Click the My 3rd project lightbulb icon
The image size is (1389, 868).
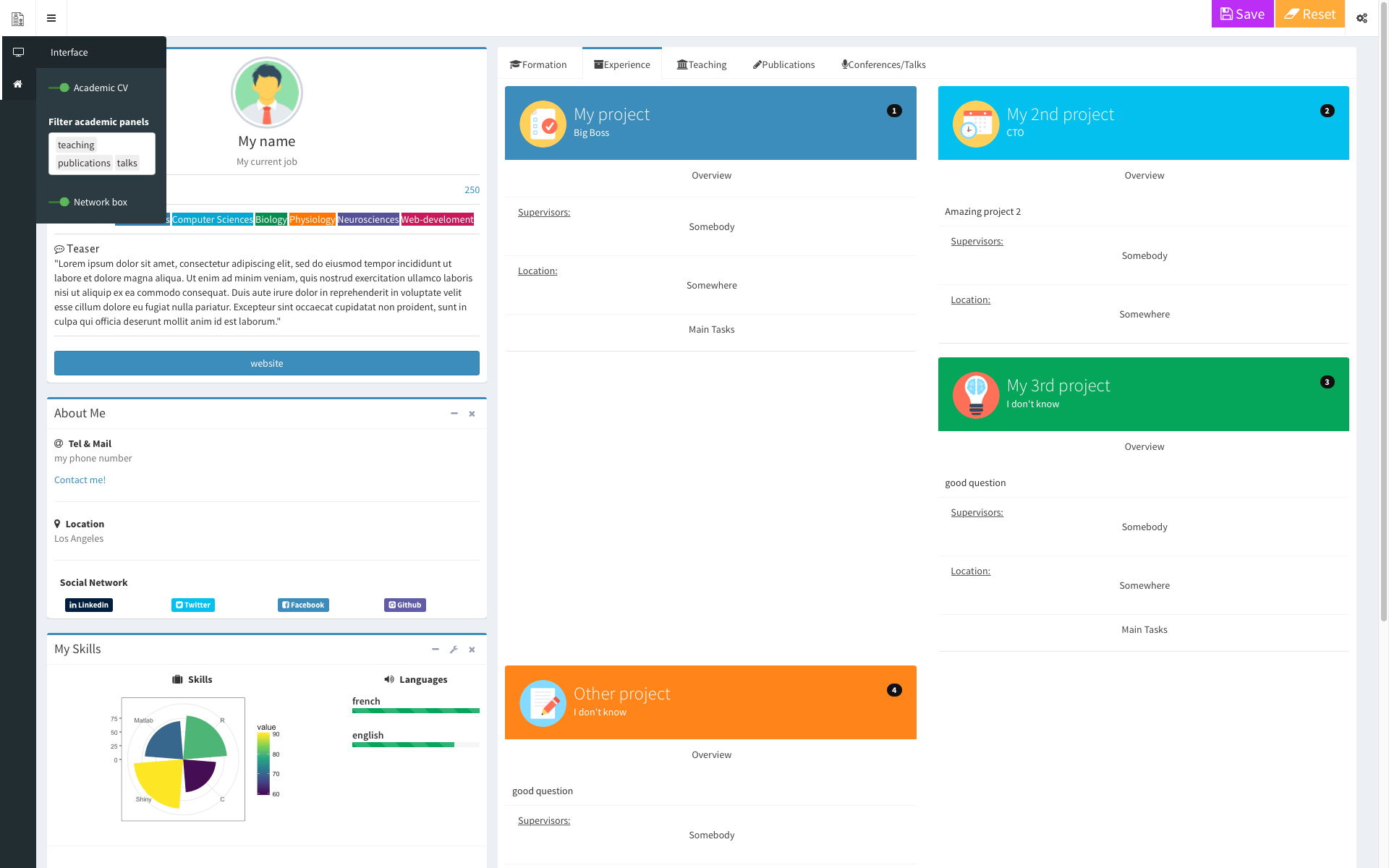(x=976, y=395)
